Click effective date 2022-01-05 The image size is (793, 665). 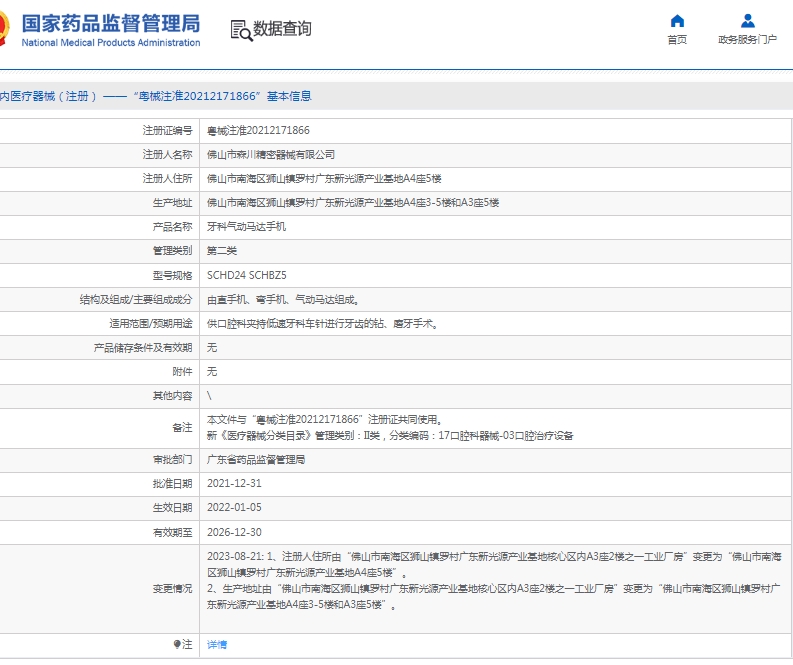coord(234,507)
